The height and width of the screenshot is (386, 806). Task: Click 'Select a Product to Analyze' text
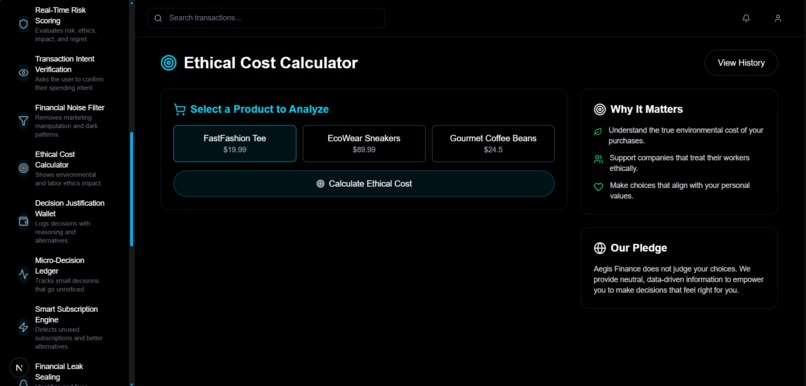click(x=259, y=109)
